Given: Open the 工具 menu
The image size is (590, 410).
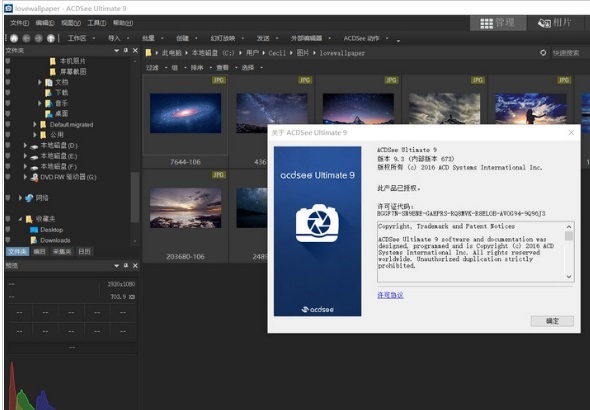Looking at the screenshot, I should tap(97, 23).
